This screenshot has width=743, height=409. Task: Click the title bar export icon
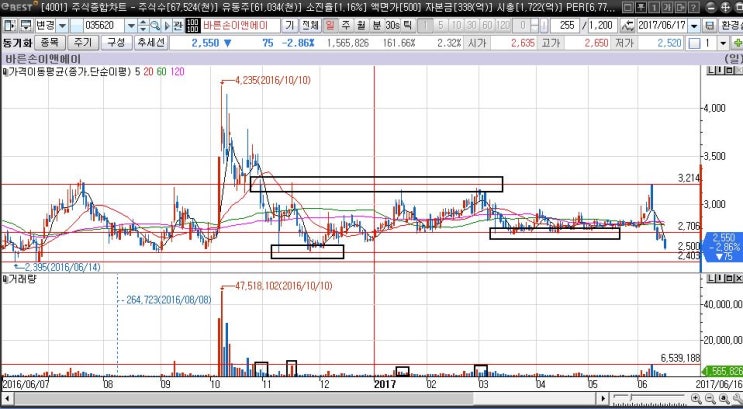click(680, 7)
